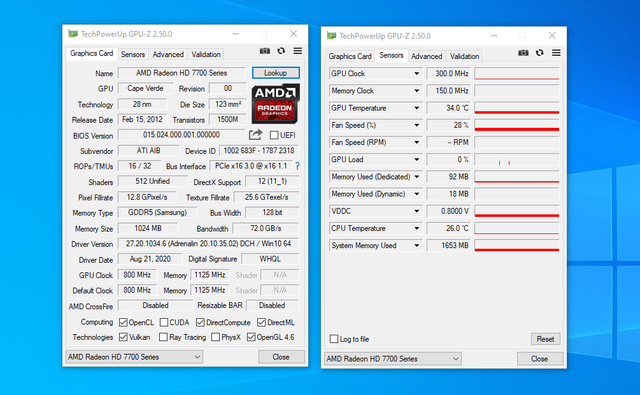Click the Release Date value Feb 15, 2012
Screen dimensions: 640x395
point(142,120)
